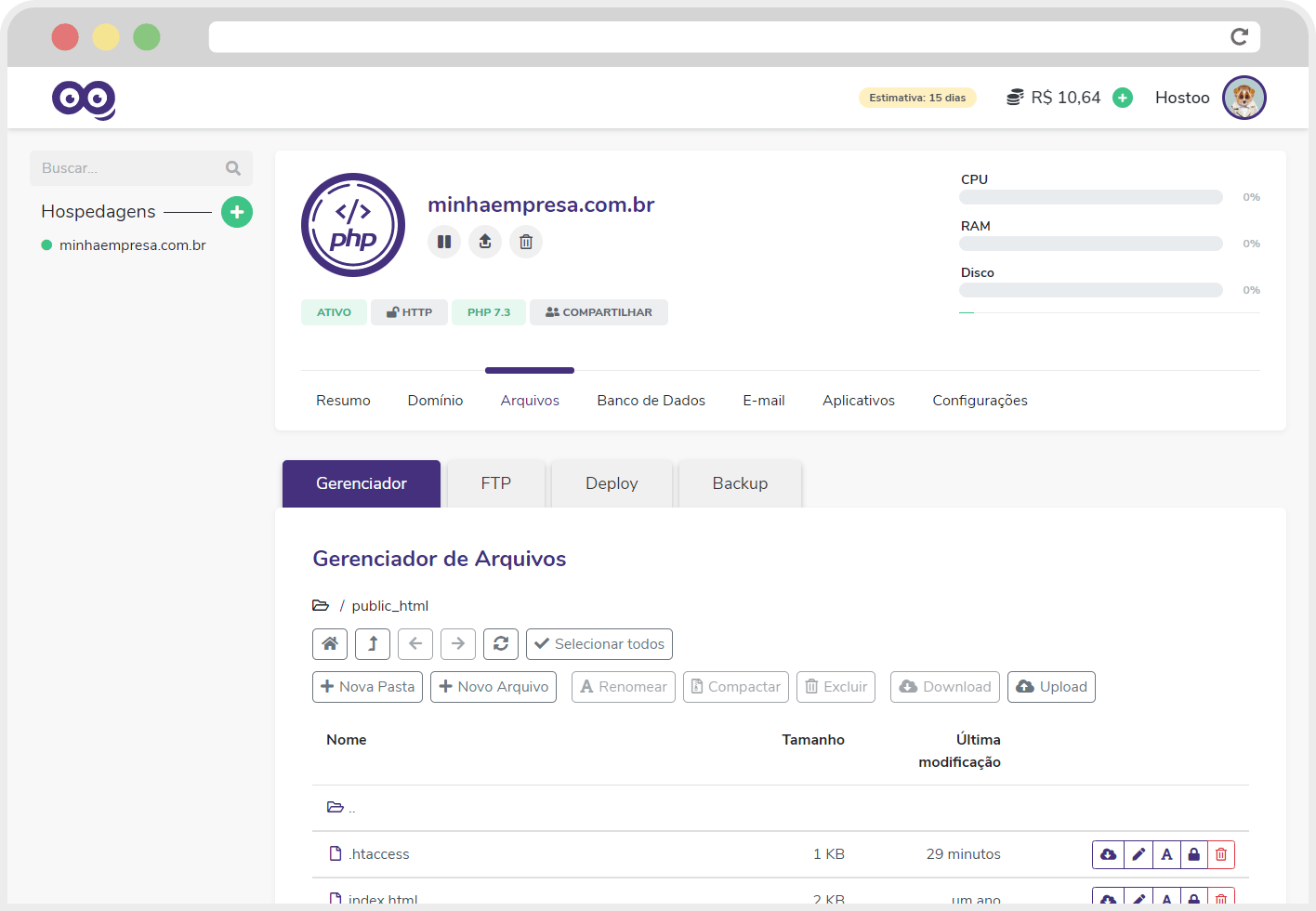The height and width of the screenshot is (911, 1316).
Task: Select the Arquivos tab
Action: (530, 401)
